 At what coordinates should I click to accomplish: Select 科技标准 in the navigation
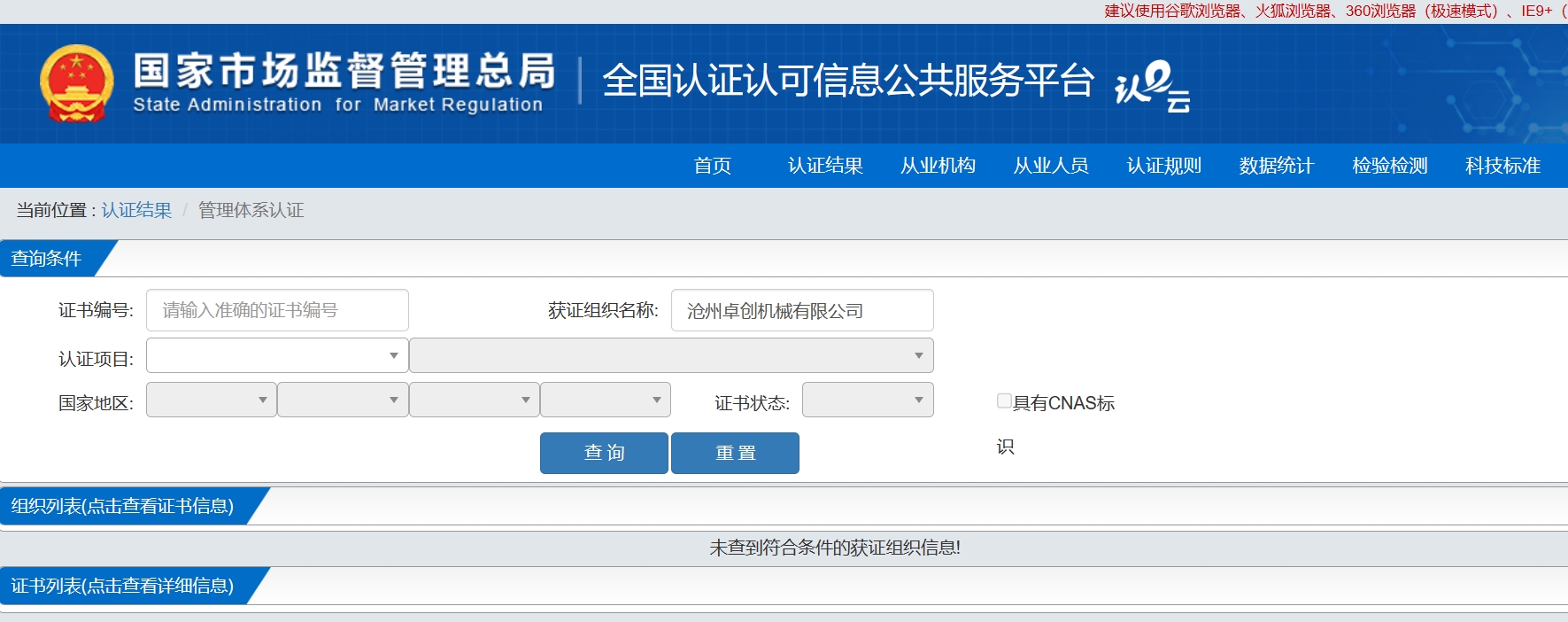point(1502,166)
